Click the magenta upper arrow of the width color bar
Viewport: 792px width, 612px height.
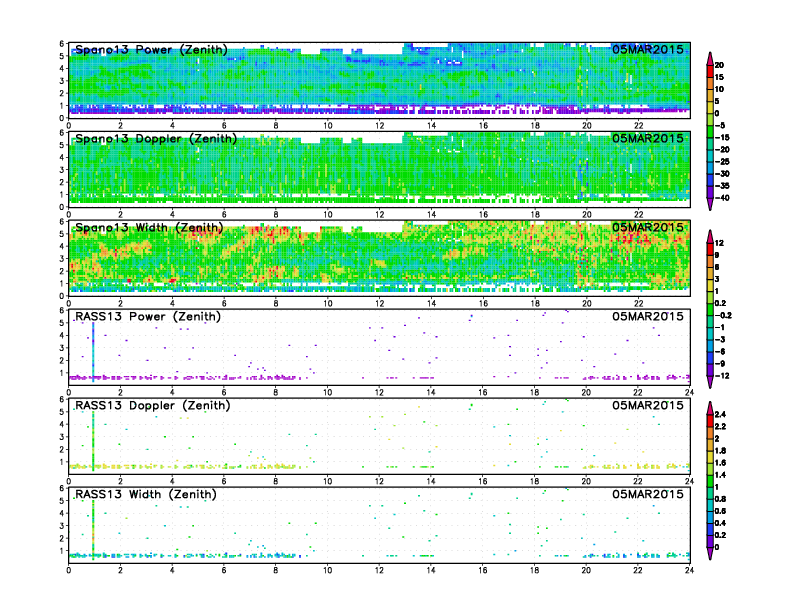coord(710,408)
